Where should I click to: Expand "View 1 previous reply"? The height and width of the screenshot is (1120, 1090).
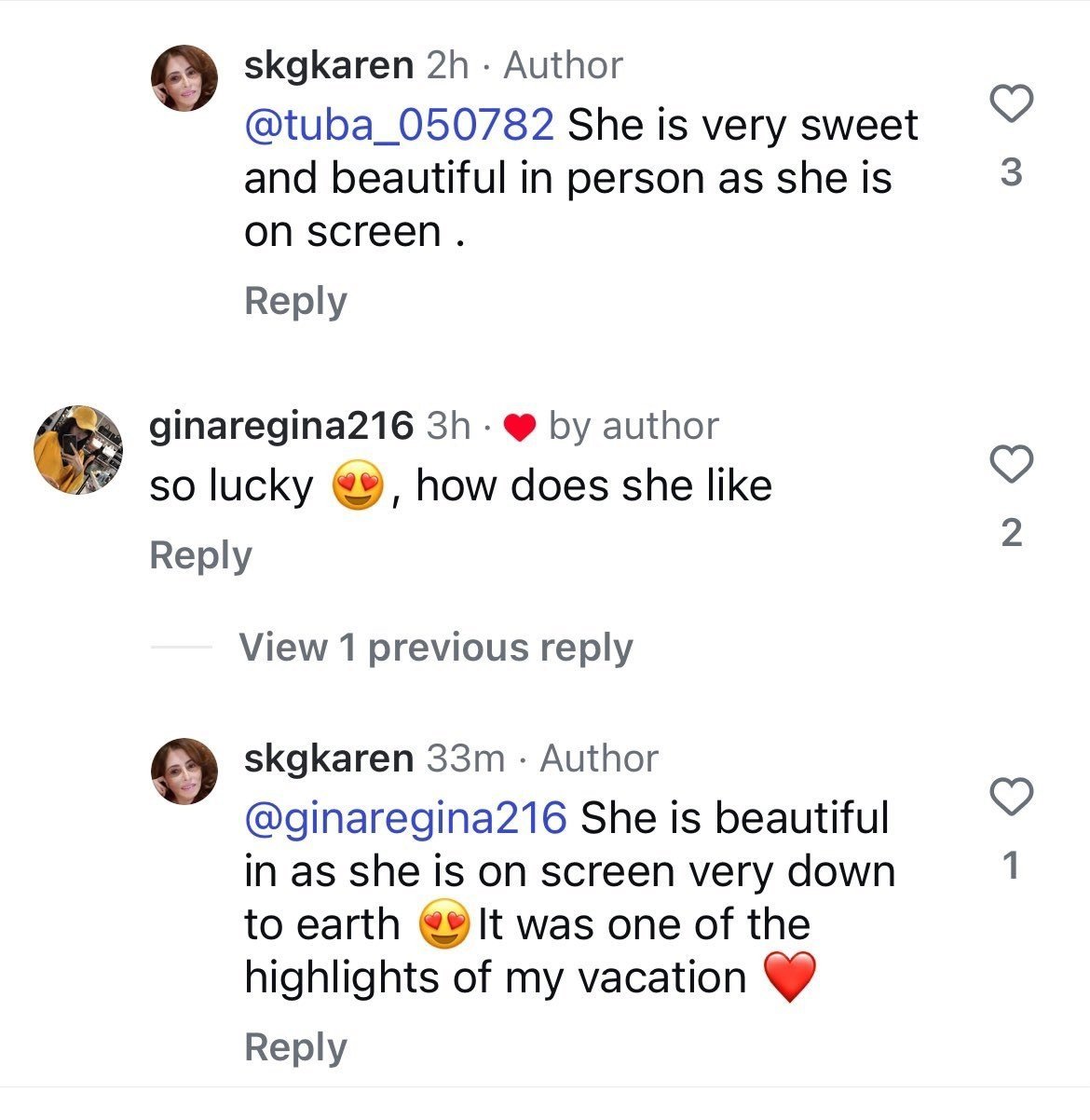(435, 647)
